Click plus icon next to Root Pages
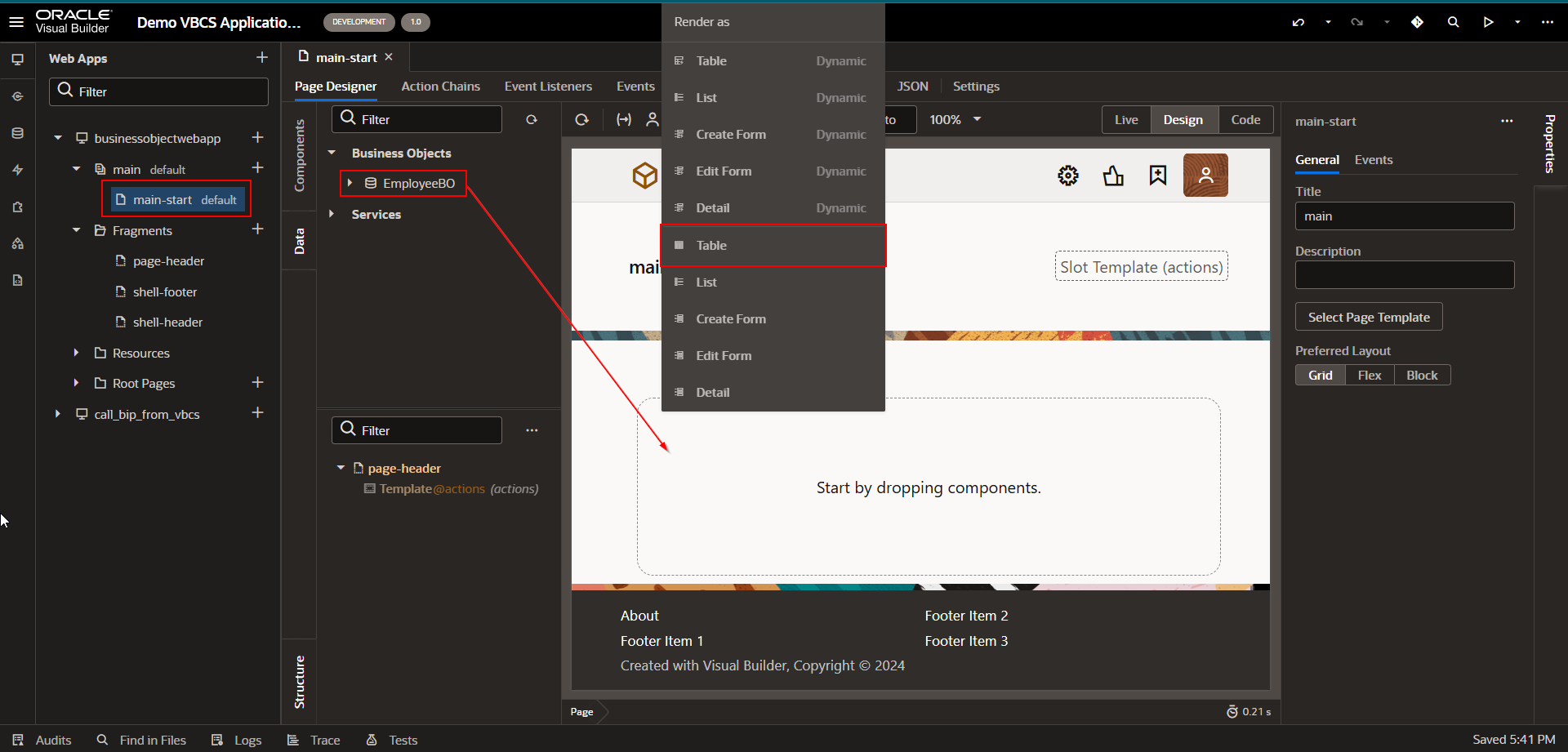 [x=257, y=382]
